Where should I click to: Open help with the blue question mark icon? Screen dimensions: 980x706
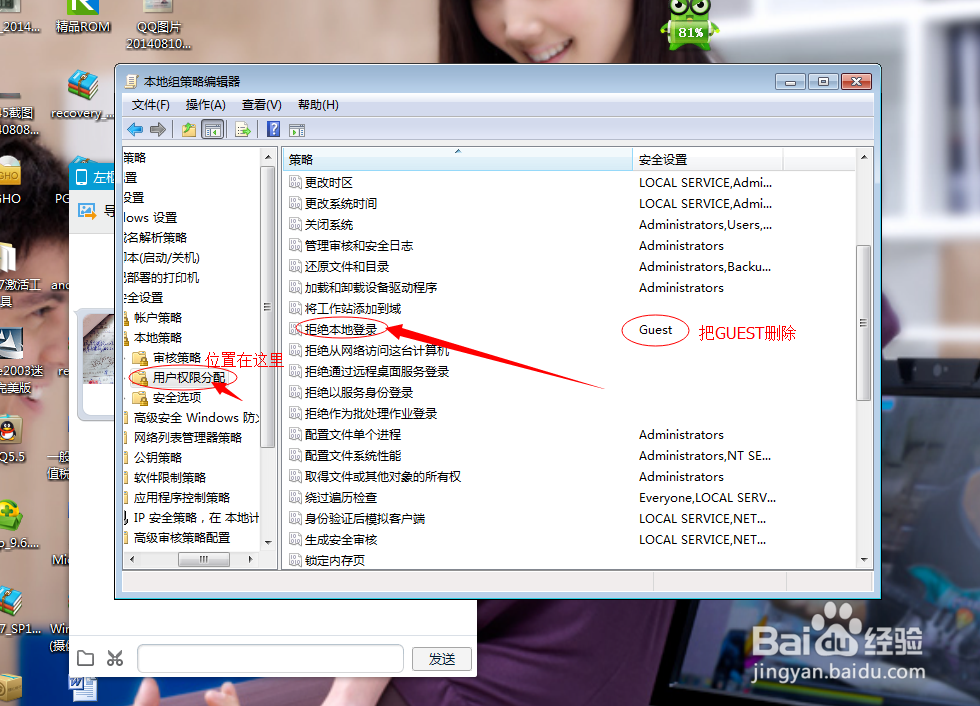pos(271,128)
